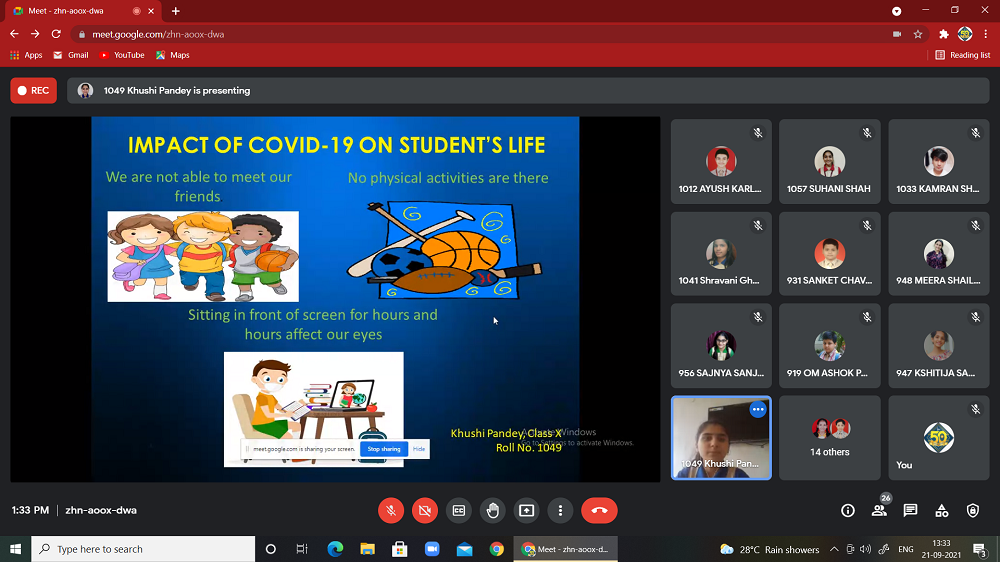
Task: Open the three-dot more options menu
Action: click(561, 510)
